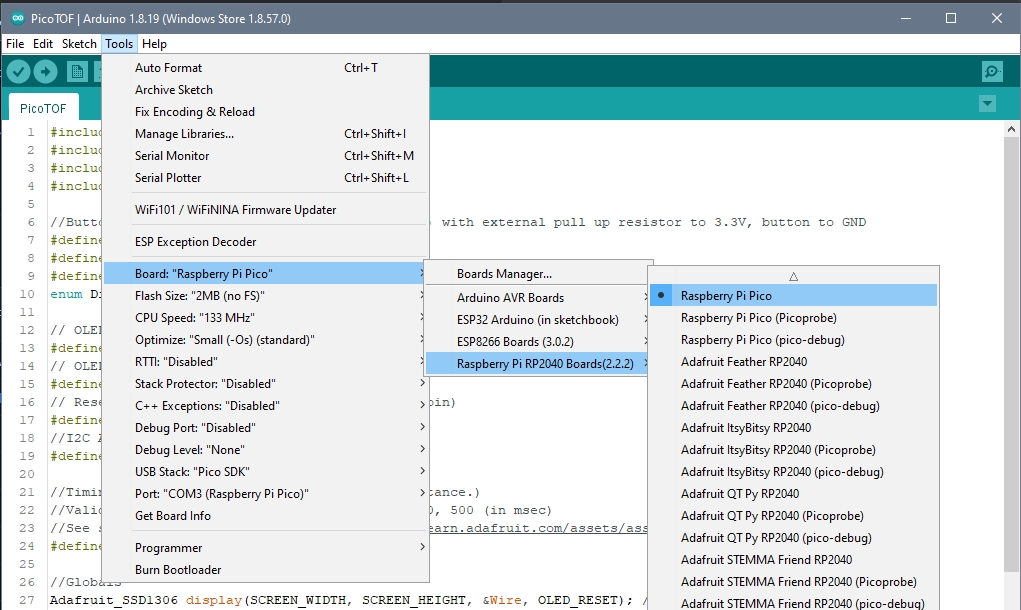The width and height of the screenshot is (1021, 610).
Task: Expand the Programmer submenu
Action: [x=266, y=548]
